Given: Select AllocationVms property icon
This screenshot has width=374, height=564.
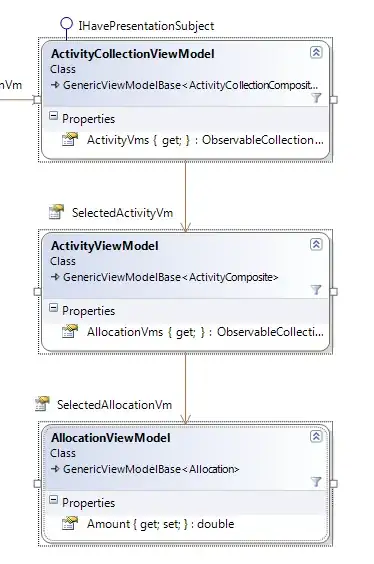Looking at the screenshot, I should 70,332.
